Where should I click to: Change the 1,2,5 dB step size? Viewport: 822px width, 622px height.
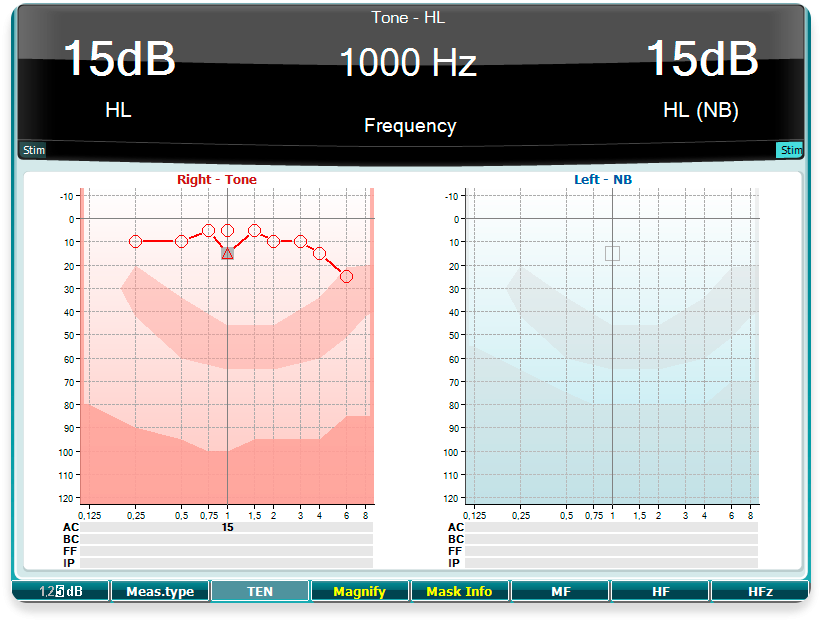(x=60, y=592)
